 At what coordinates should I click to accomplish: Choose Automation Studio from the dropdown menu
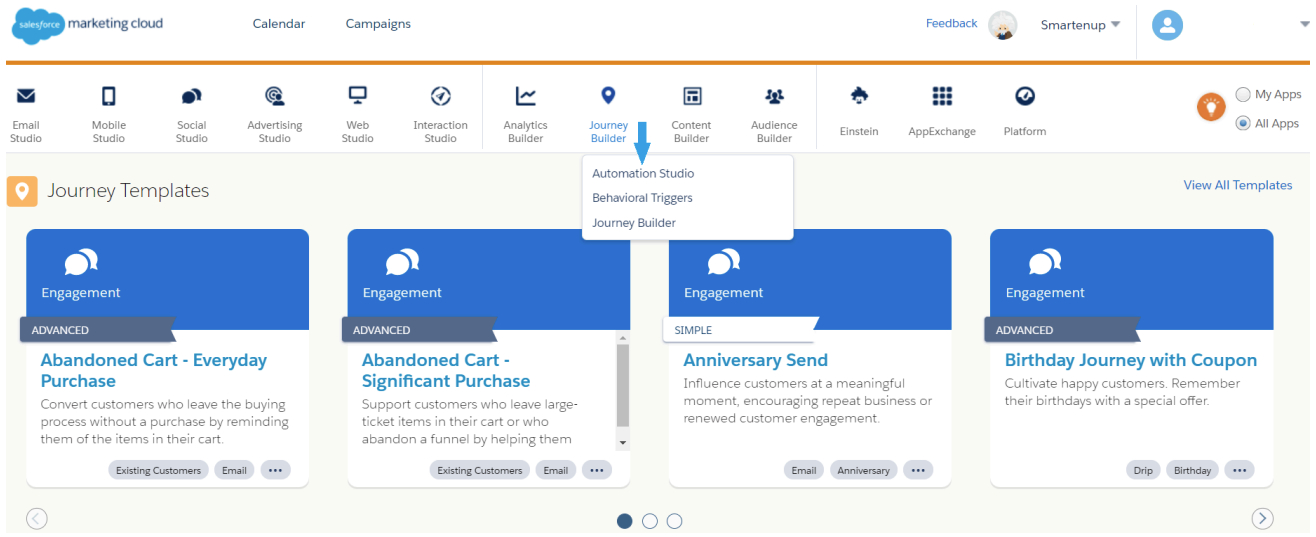coord(643,173)
